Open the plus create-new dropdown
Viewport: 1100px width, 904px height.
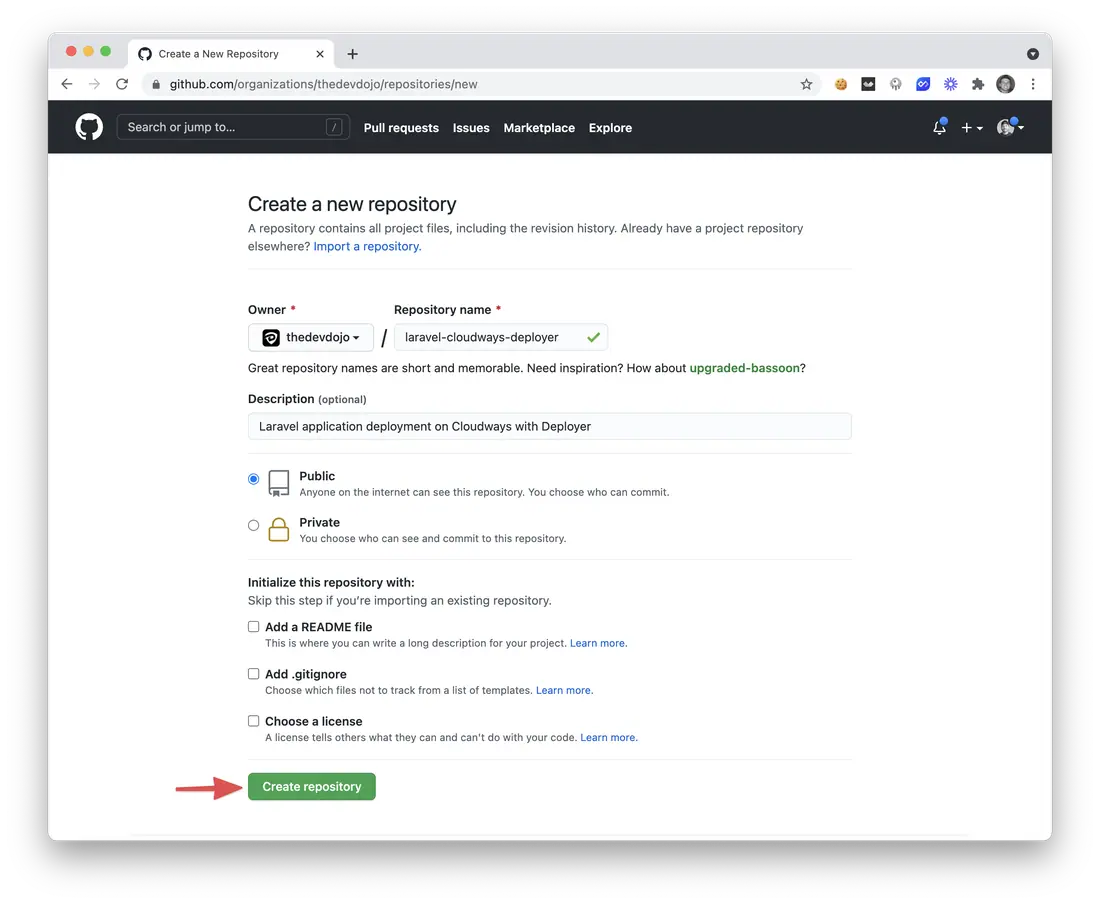coord(972,128)
